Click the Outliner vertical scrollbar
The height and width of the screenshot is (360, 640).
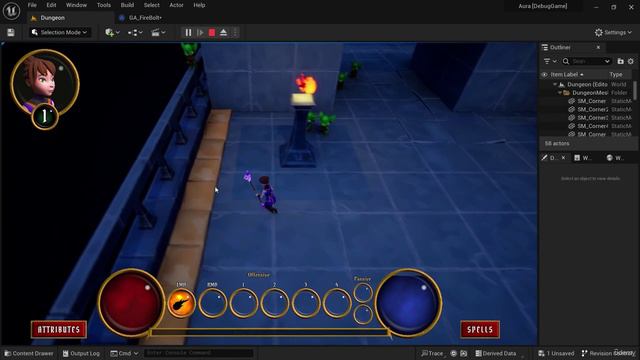pyautogui.click(x=635, y=90)
